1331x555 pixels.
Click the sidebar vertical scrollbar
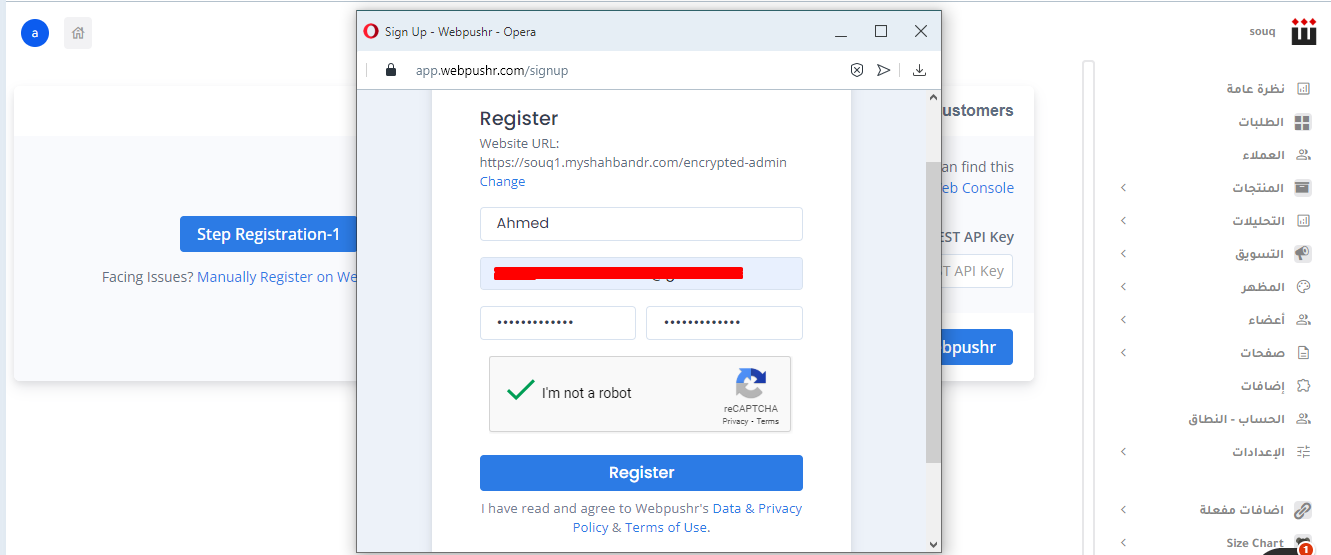tap(1089, 307)
